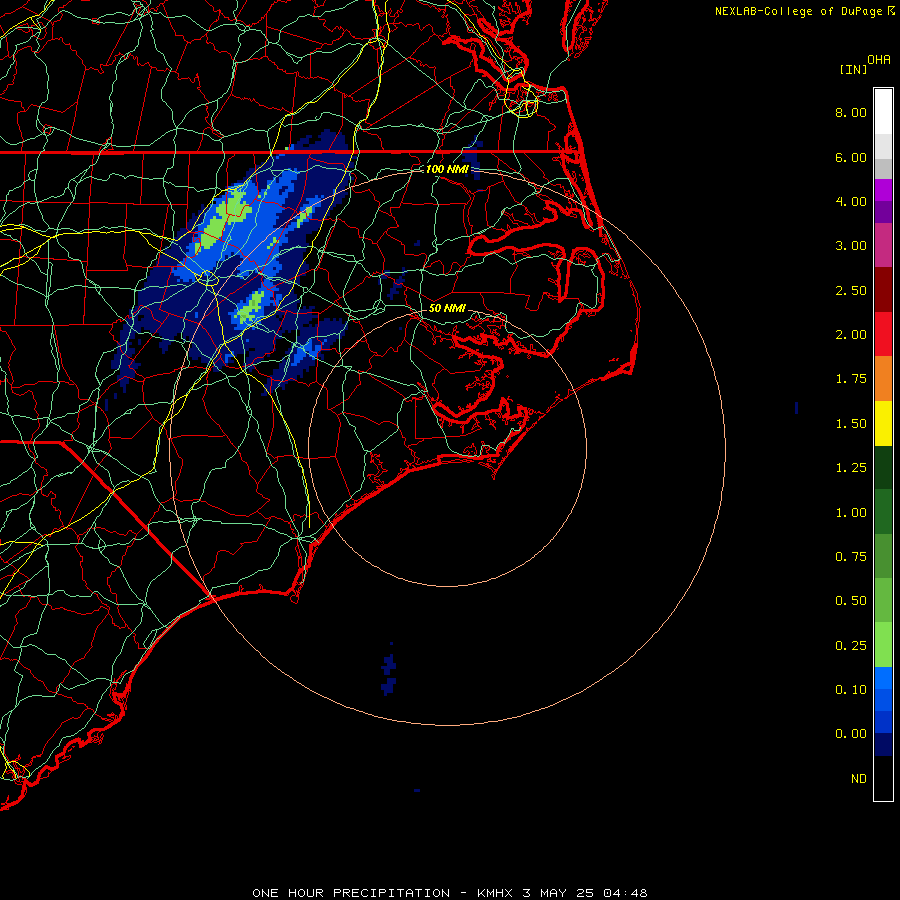Click the 1.25 legend value
This screenshot has width=900, height=900.
click(851, 468)
